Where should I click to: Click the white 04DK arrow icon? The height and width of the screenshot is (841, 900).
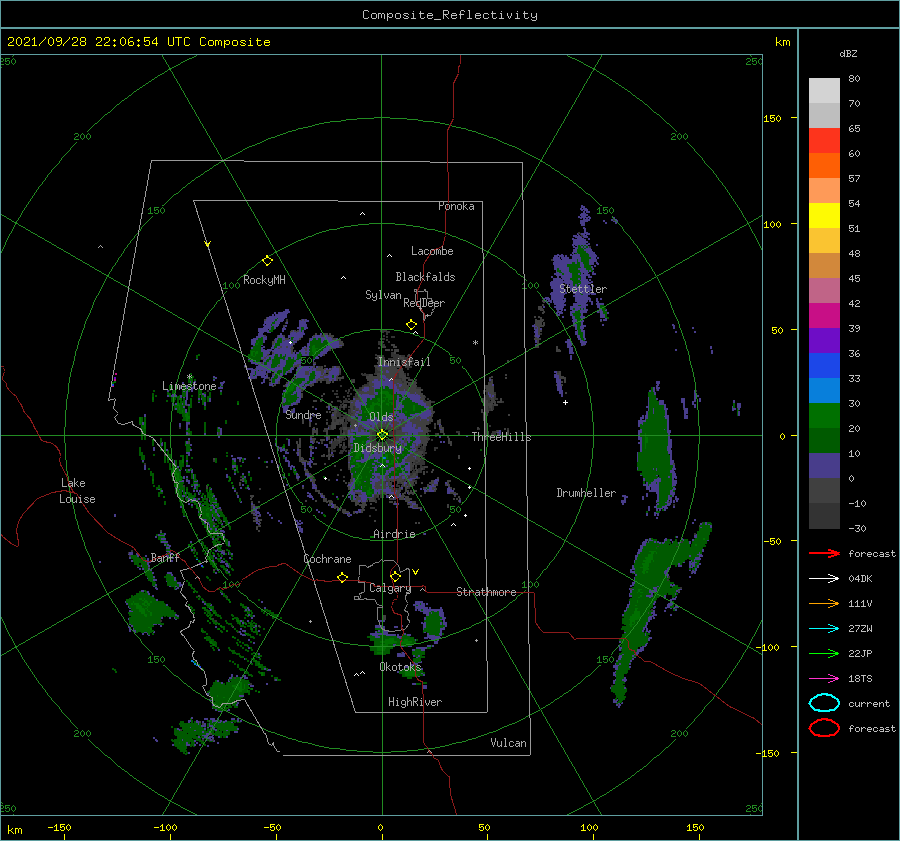click(824, 579)
